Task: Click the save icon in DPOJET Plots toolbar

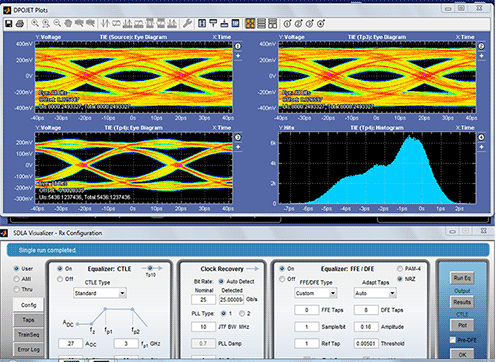Action: click(9, 24)
